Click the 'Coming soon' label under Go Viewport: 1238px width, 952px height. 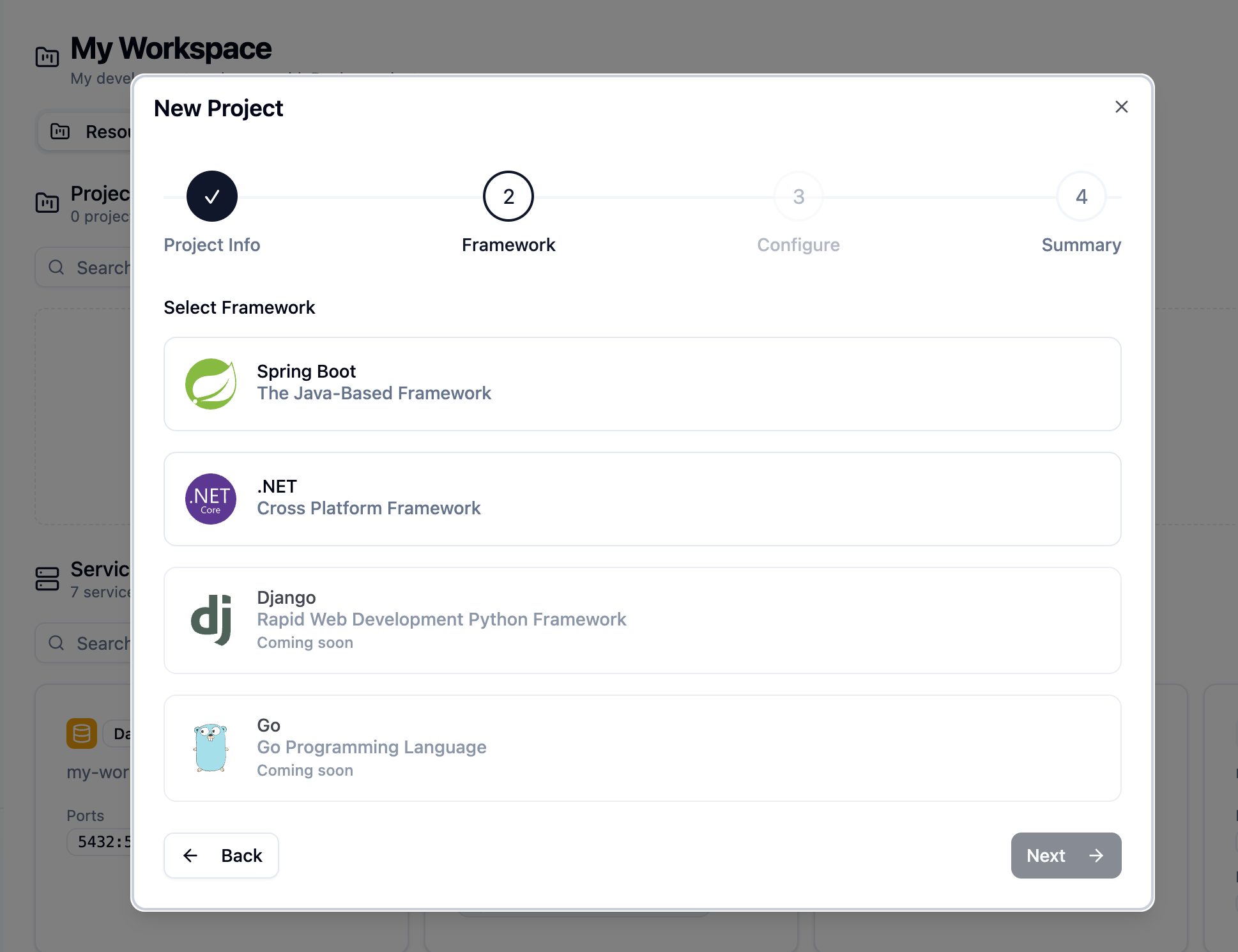click(x=305, y=770)
